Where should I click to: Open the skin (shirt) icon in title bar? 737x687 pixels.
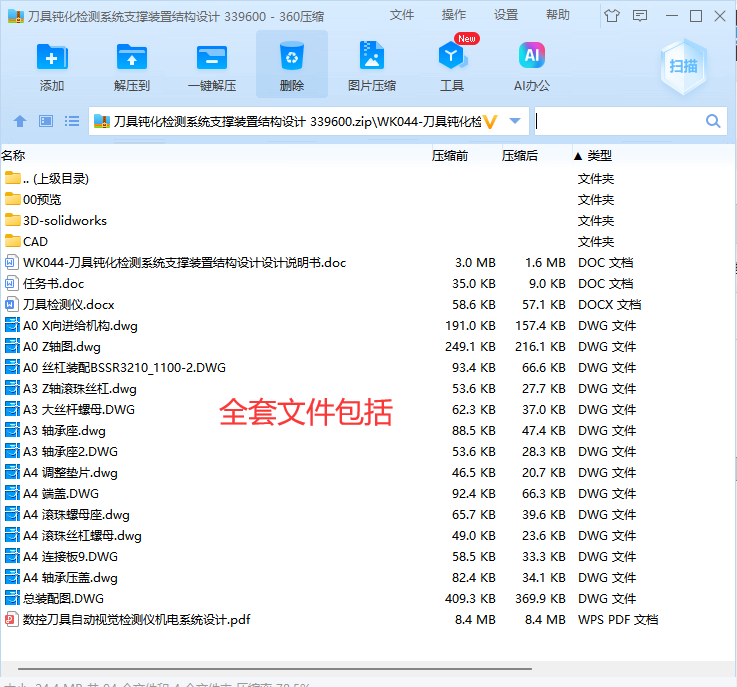[612, 16]
